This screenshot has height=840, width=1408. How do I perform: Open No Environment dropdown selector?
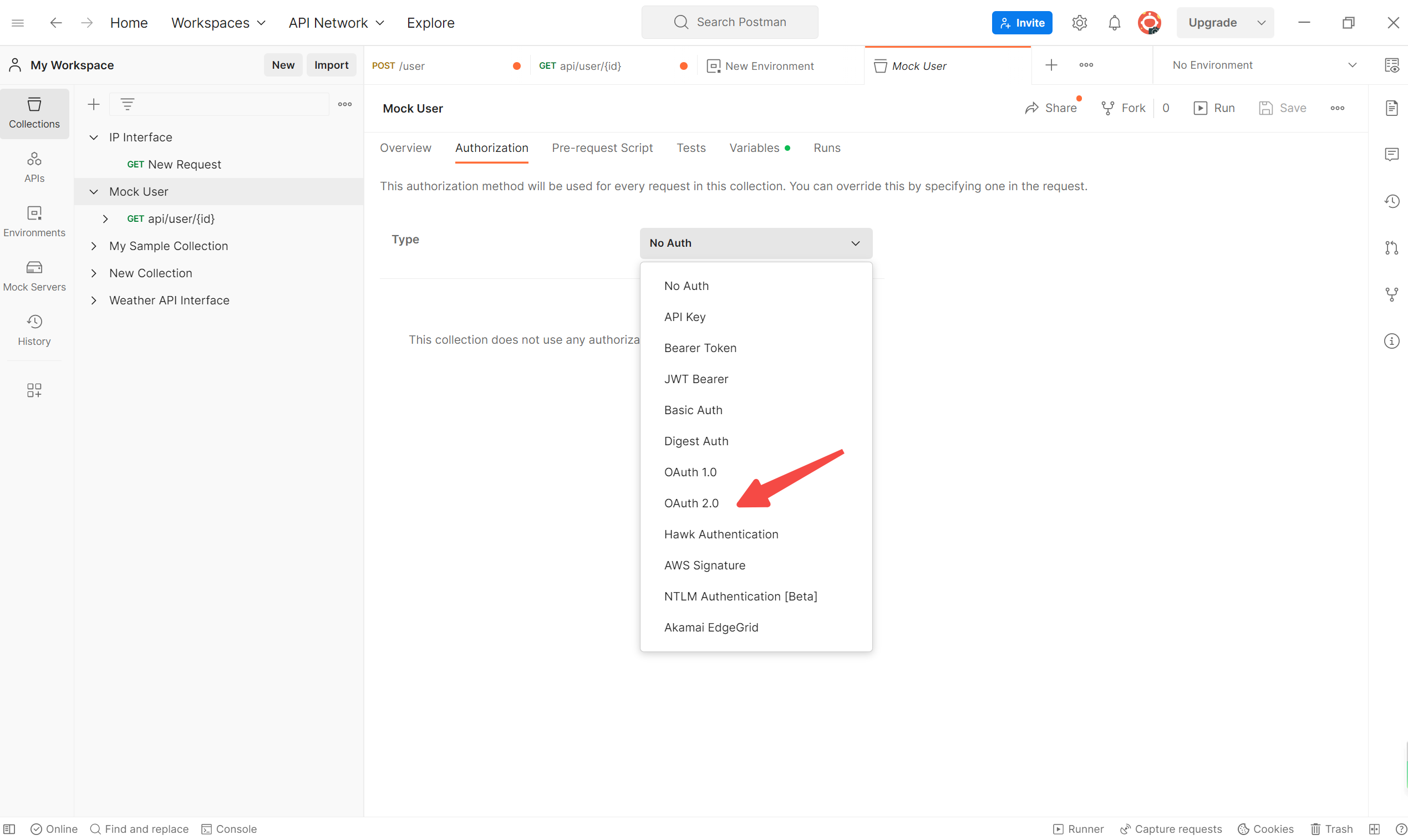point(1265,65)
